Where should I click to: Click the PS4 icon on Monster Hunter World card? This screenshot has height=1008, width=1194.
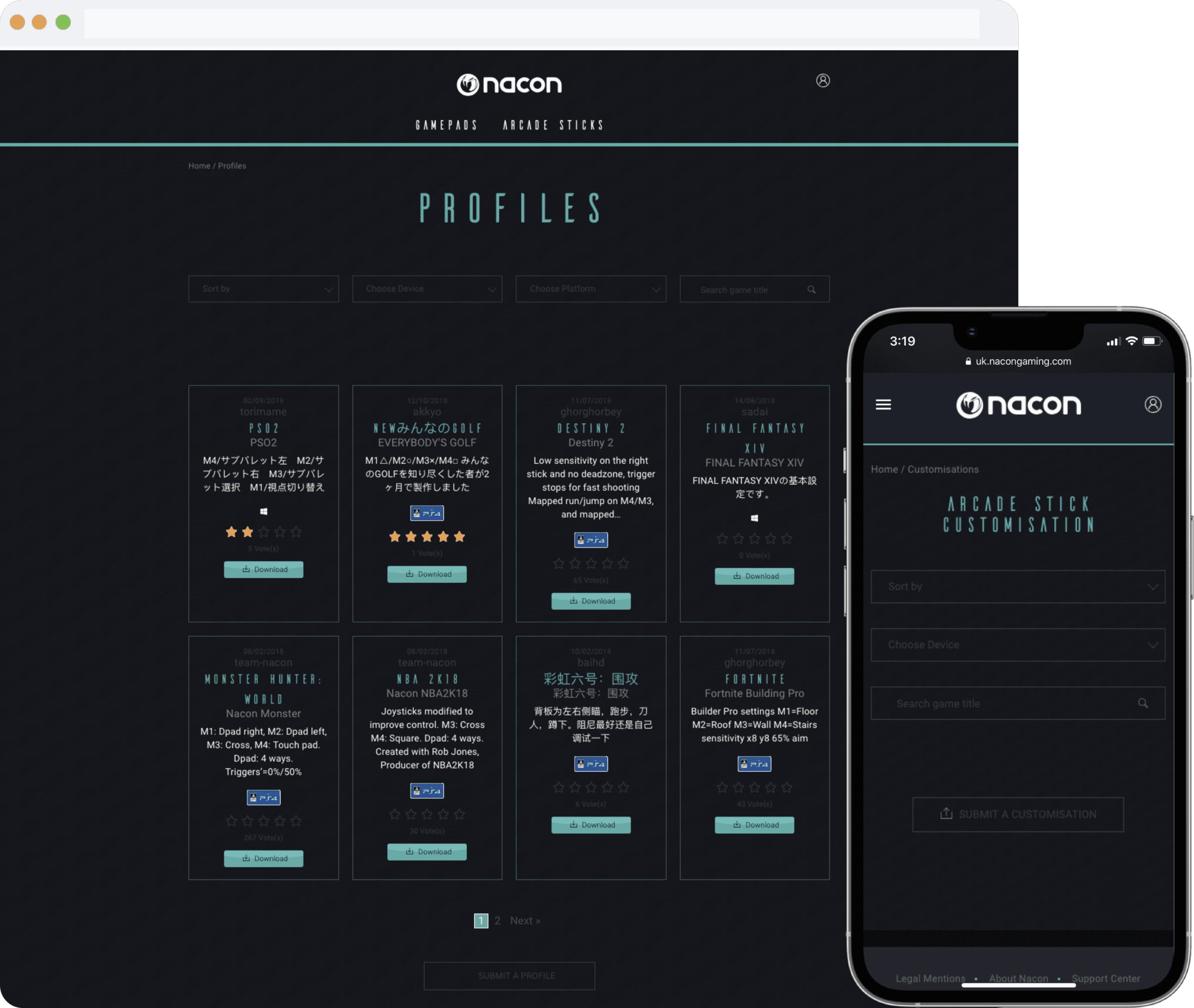click(263, 796)
